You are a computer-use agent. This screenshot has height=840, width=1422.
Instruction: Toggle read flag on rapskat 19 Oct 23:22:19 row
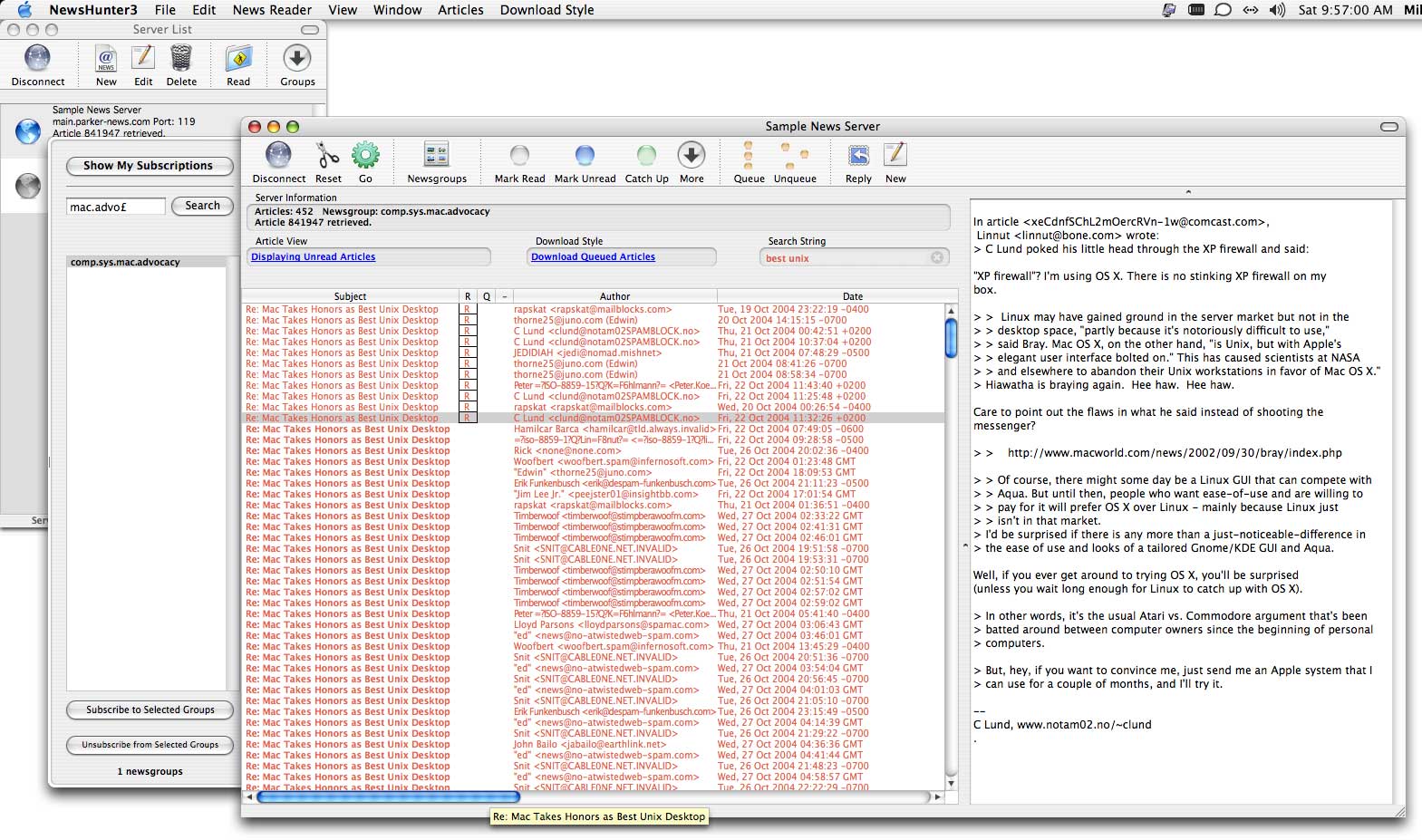pyautogui.click(x=467, y=310)
